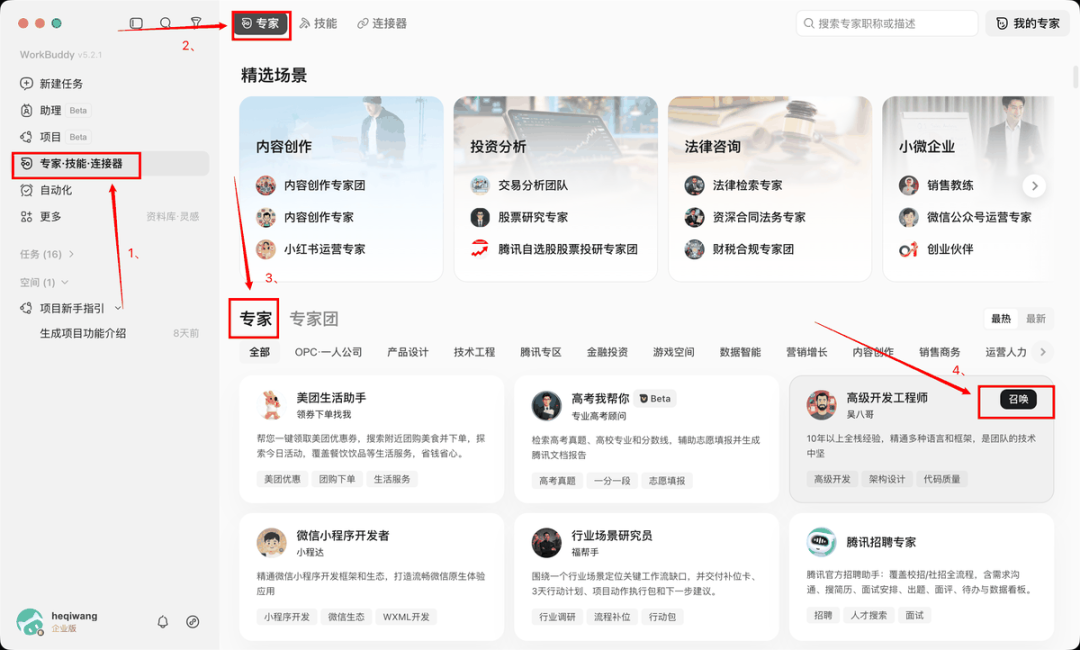
Task: Filter by 金融投资 category
Action: click(x=608, y=352)
